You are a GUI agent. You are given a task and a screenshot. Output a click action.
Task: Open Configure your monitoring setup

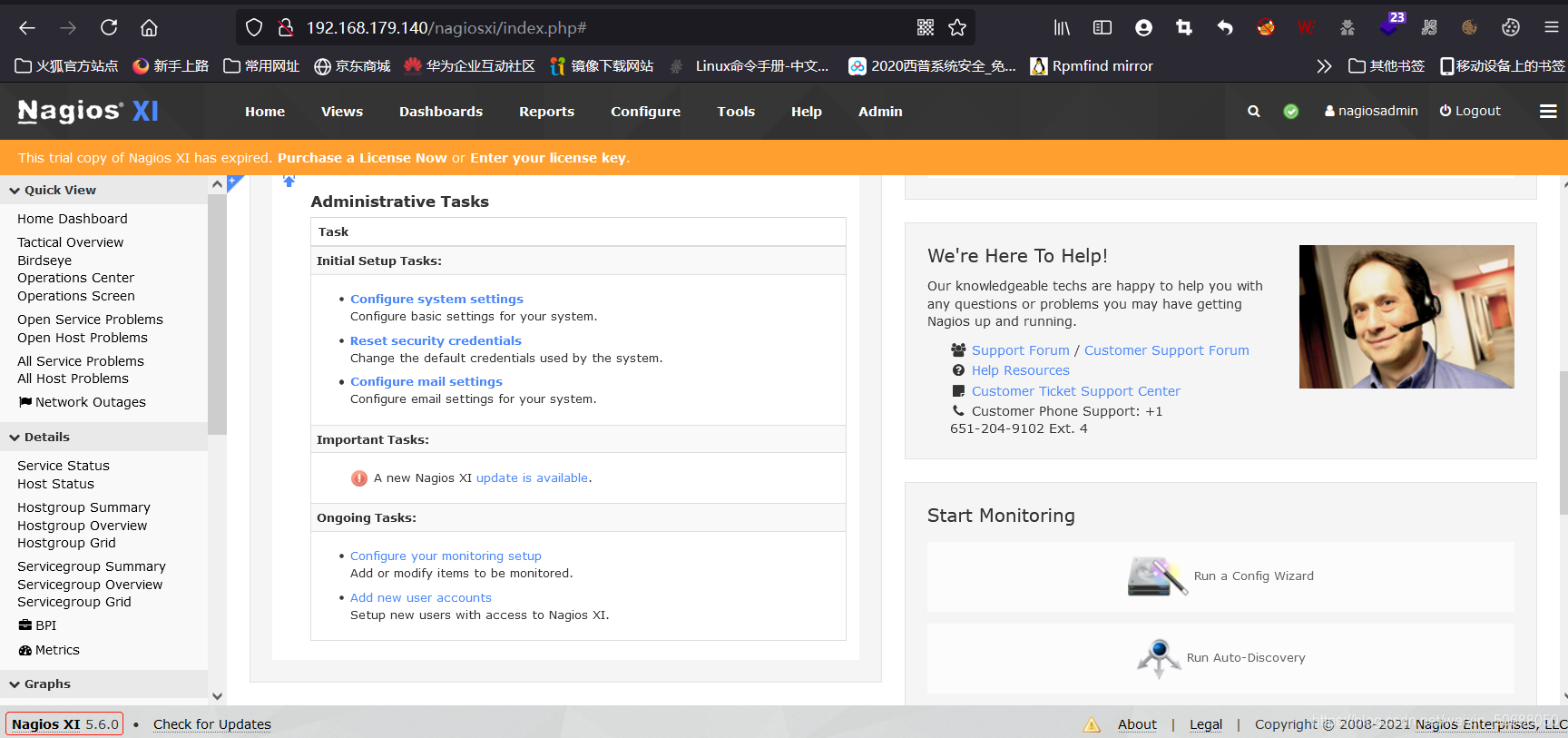point(446,556)
